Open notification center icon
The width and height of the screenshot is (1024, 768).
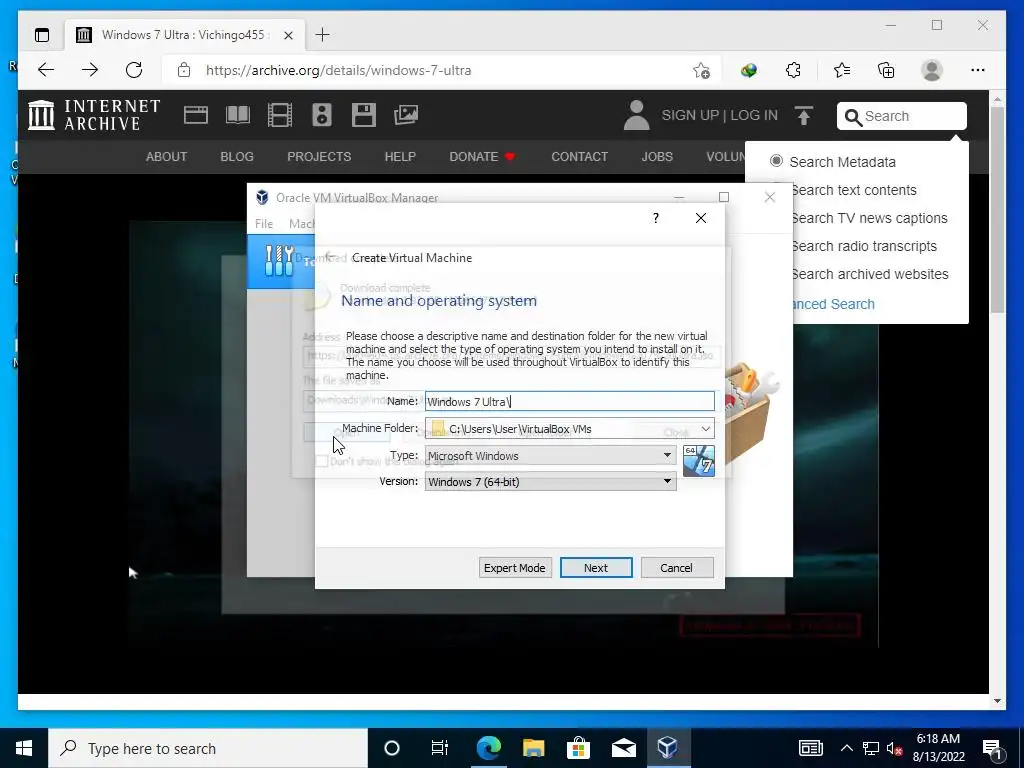tap(993, 749)
